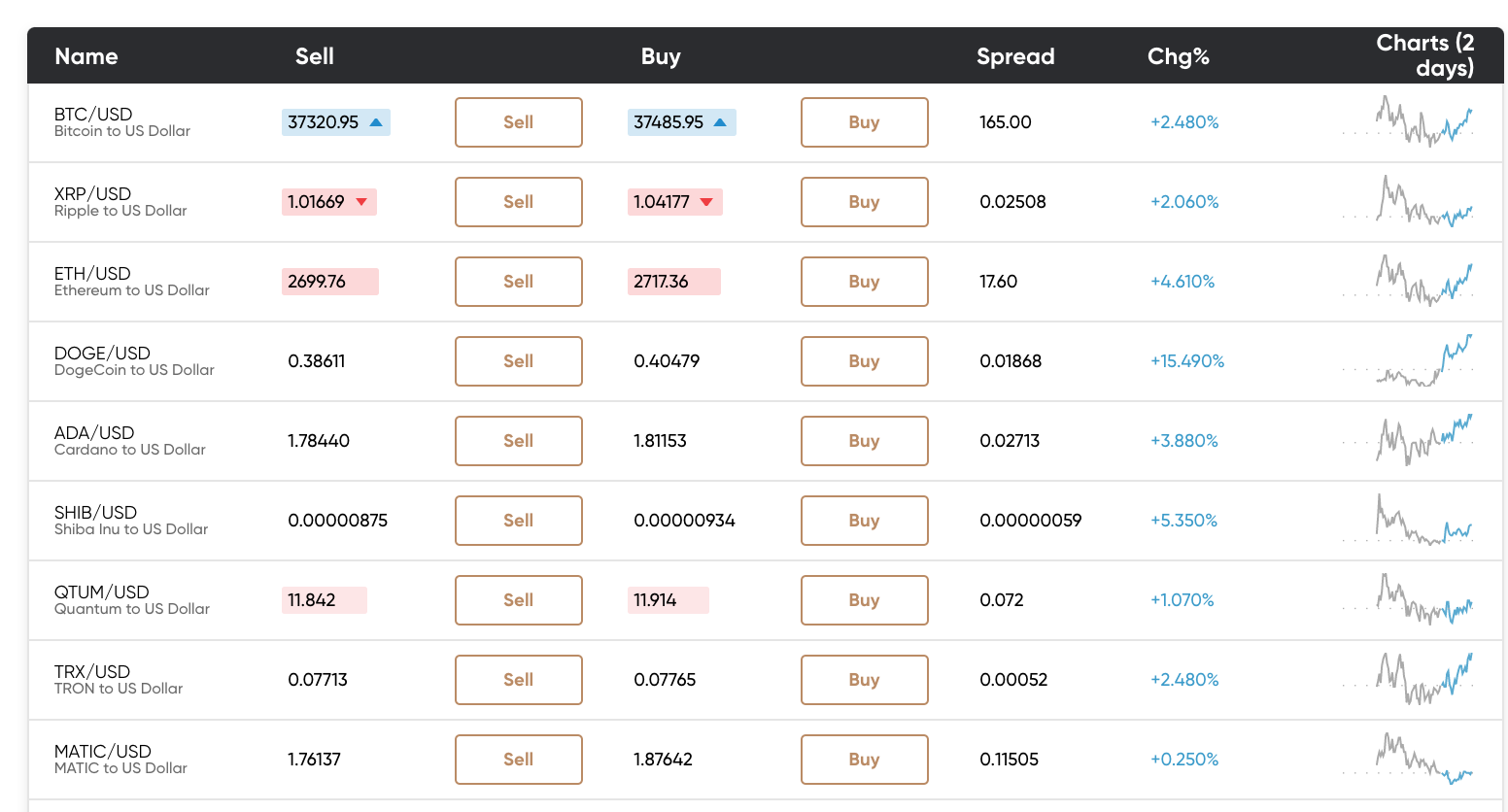
Task: View the ADA/USD sparkline chart
Action: tap(1408, 440)
